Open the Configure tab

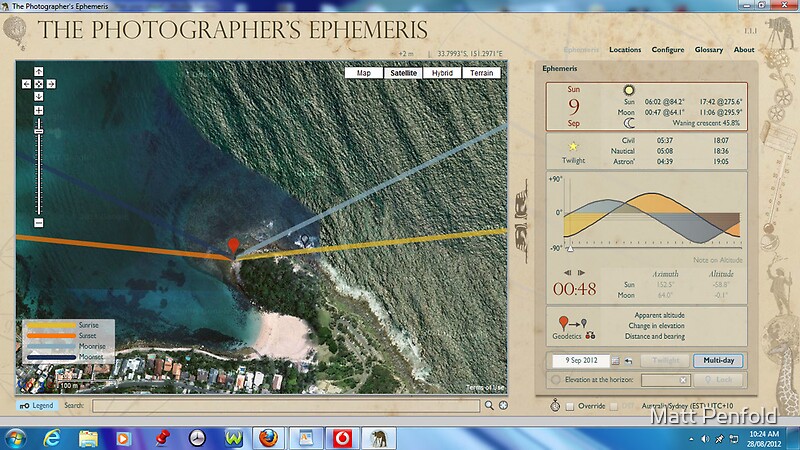[x=668, y=49]
